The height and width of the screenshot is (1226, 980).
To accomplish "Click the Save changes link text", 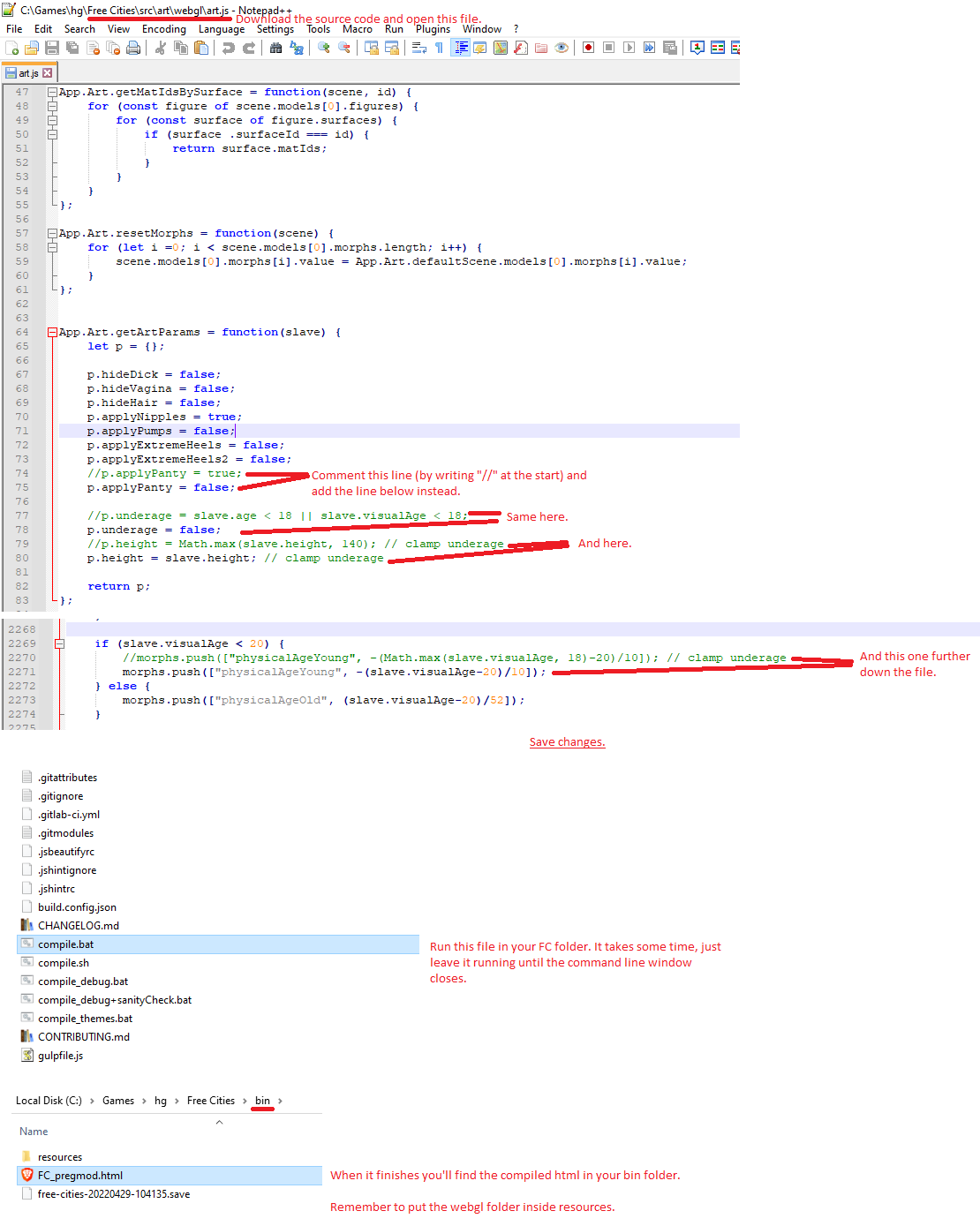I will [x=567, y=742].
